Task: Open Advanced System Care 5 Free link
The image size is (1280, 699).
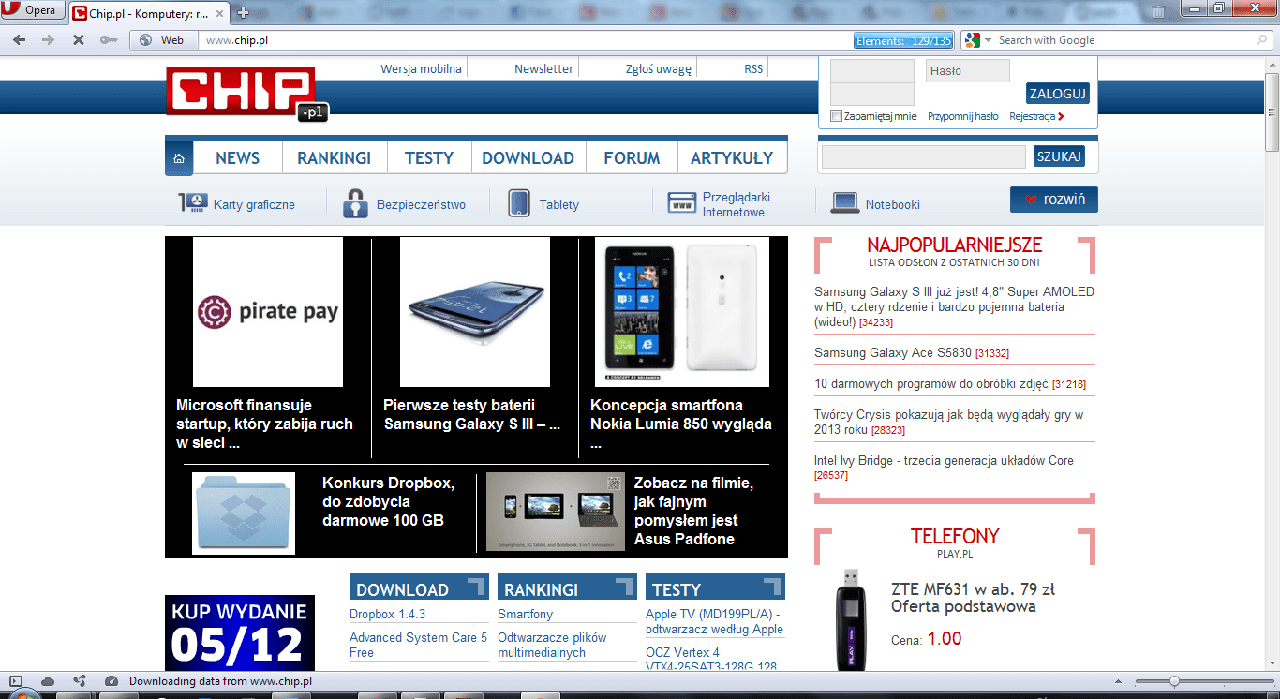Action: click(x=418, y=645)
